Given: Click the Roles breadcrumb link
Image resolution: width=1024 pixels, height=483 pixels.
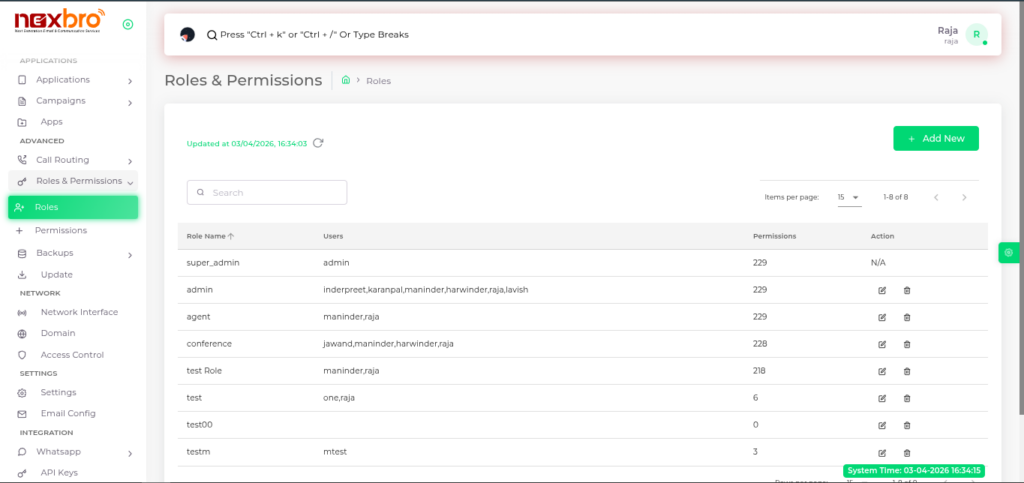Looking at the screenshot, I should click(x=378, y=80).
